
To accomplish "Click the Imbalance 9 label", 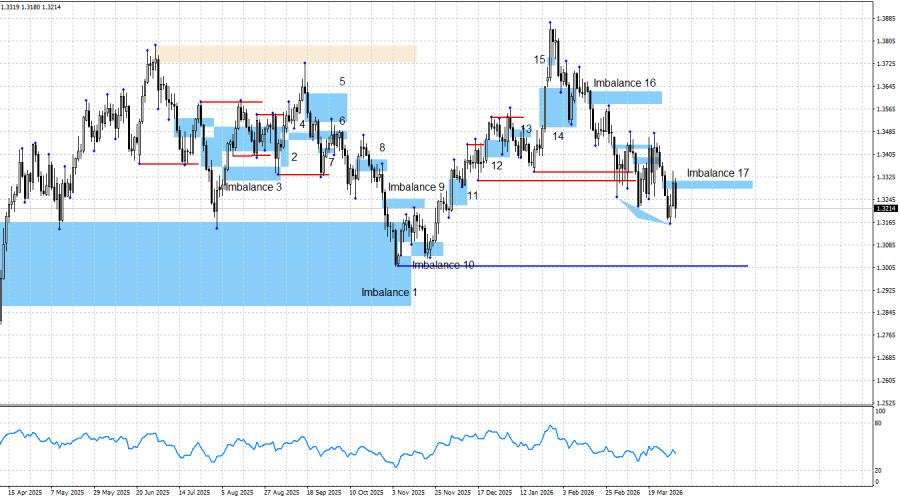I will point(416,187).
